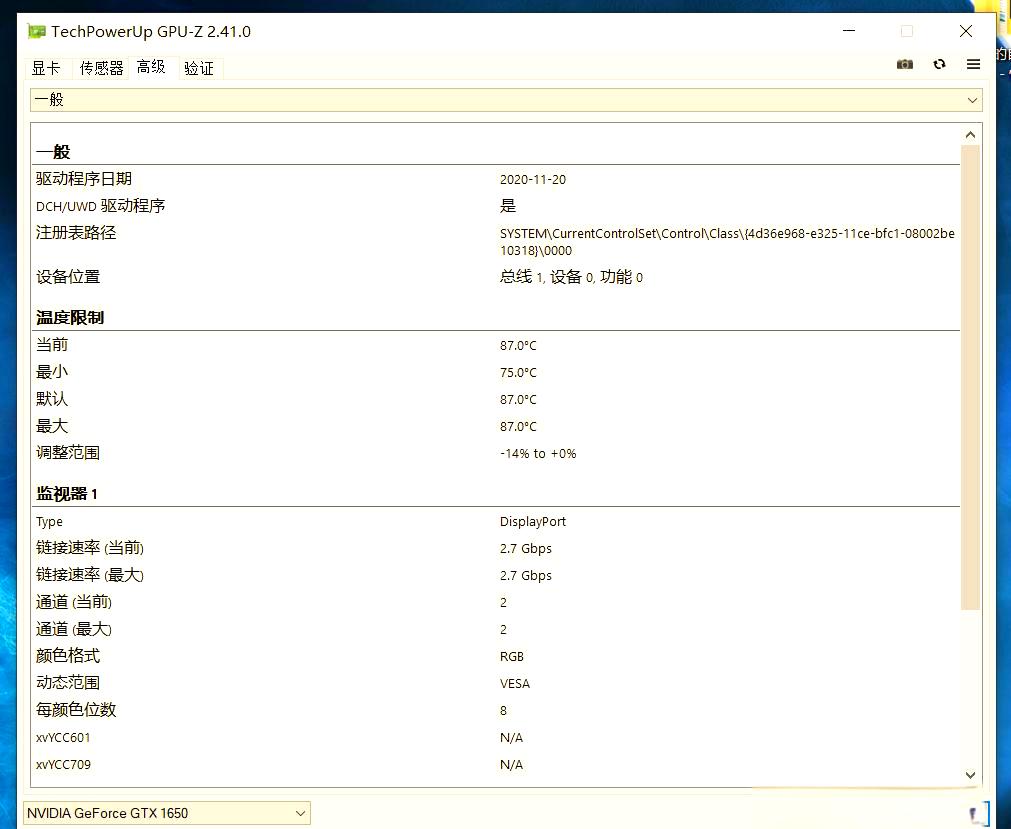Click the scrollbar down arrow icon
Viewport: 1011px width, 829px height.
click(x=969, y=775)
